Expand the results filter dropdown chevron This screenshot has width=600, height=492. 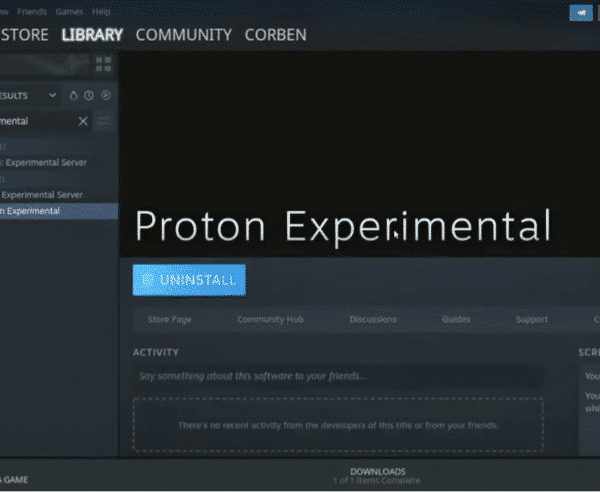point(52,95)
